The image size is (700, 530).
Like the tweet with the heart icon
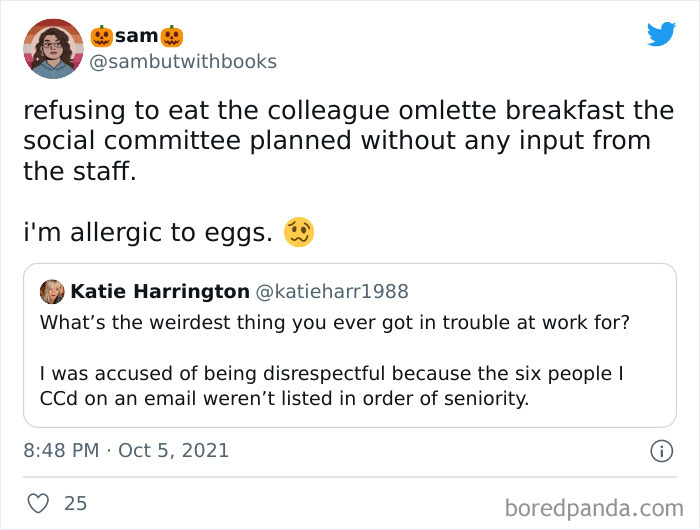click(38, 503)
